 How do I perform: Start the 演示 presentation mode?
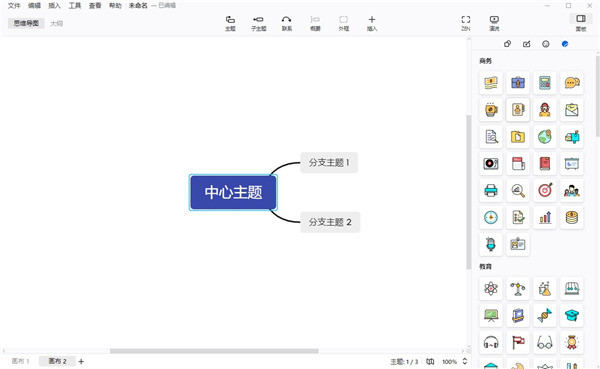point(494,23)
